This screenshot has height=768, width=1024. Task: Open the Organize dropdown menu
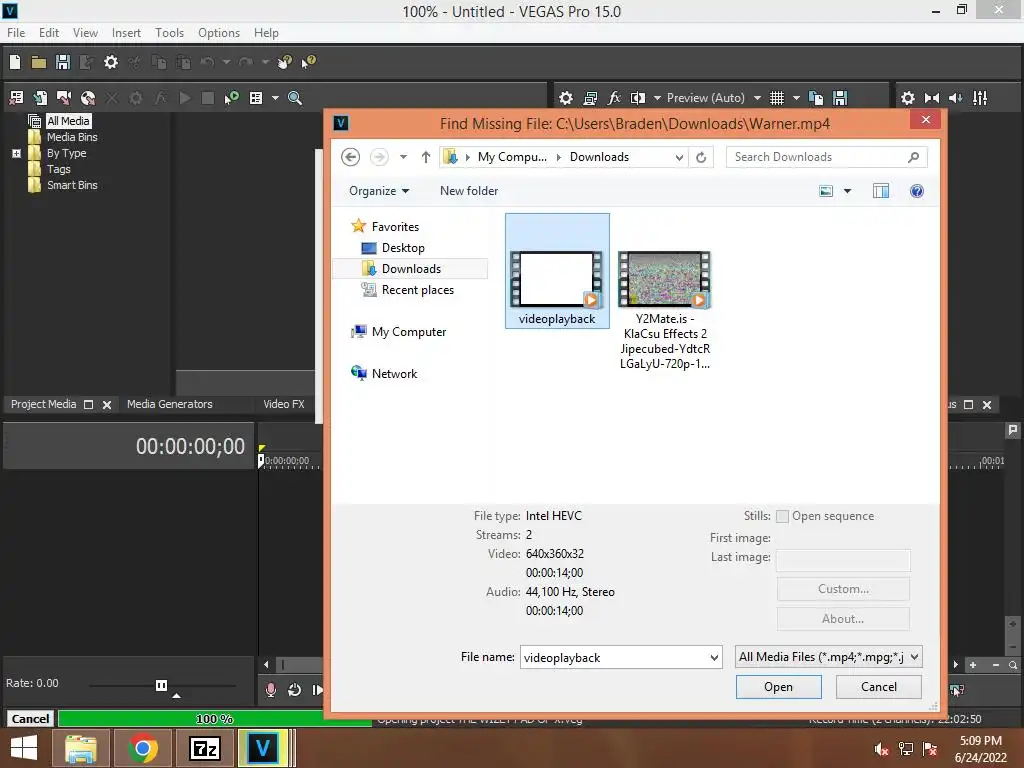click(379, 191)
